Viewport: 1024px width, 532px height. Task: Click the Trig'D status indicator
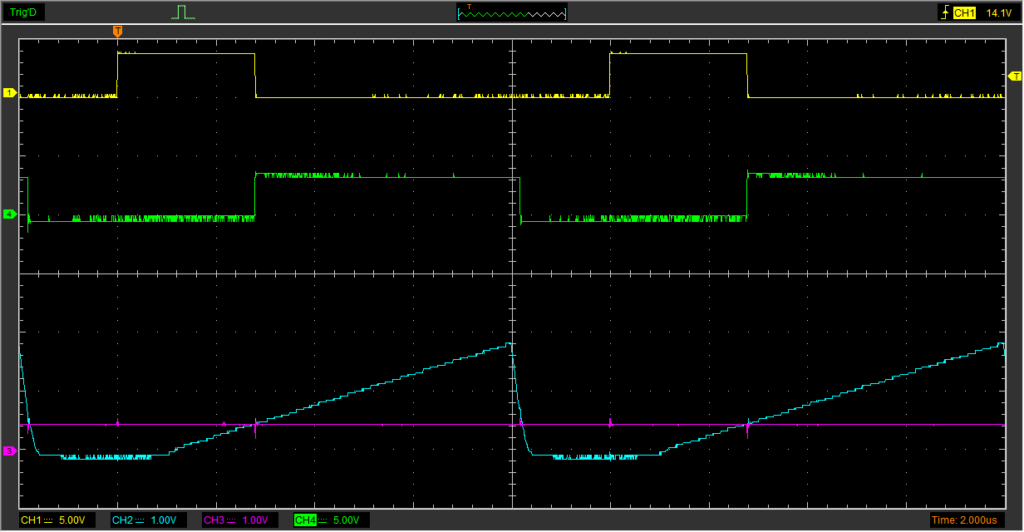click(x=24, y=13)
